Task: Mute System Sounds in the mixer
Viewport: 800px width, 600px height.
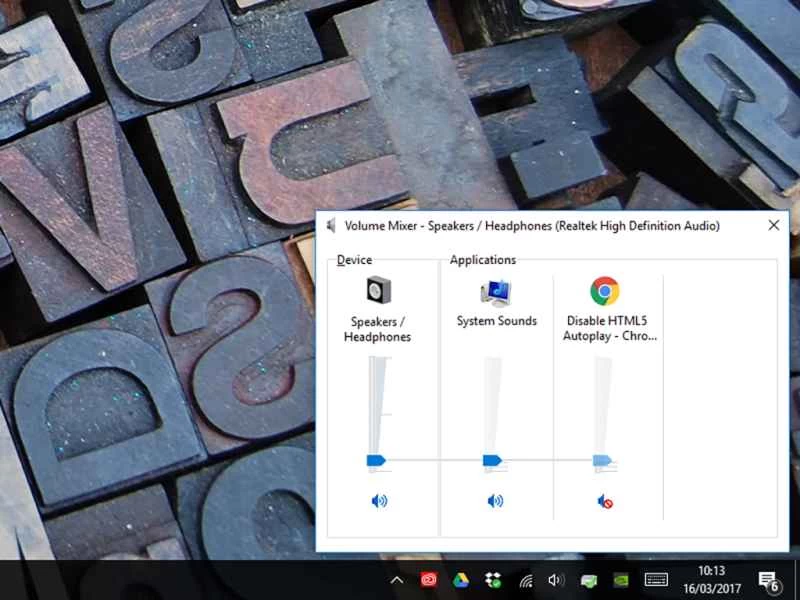Action: coord(496,501)
